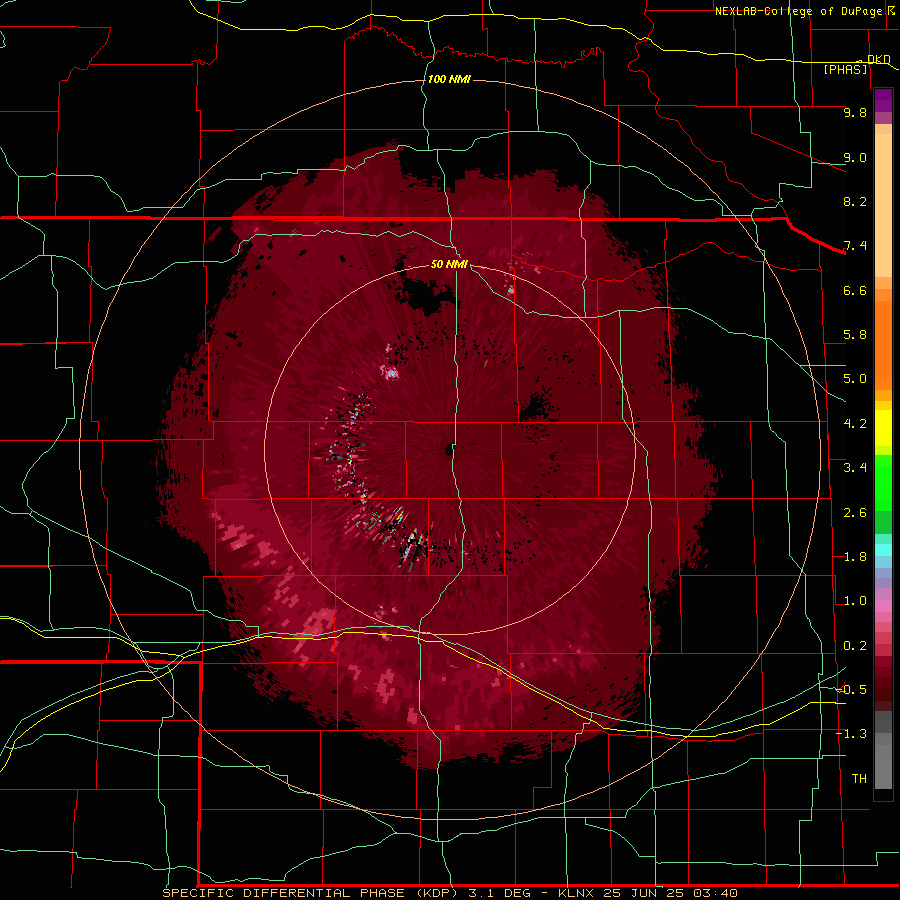Pick the cyan segment of the color bar
This screenshot has height=900, width=900.
point(883,550)
